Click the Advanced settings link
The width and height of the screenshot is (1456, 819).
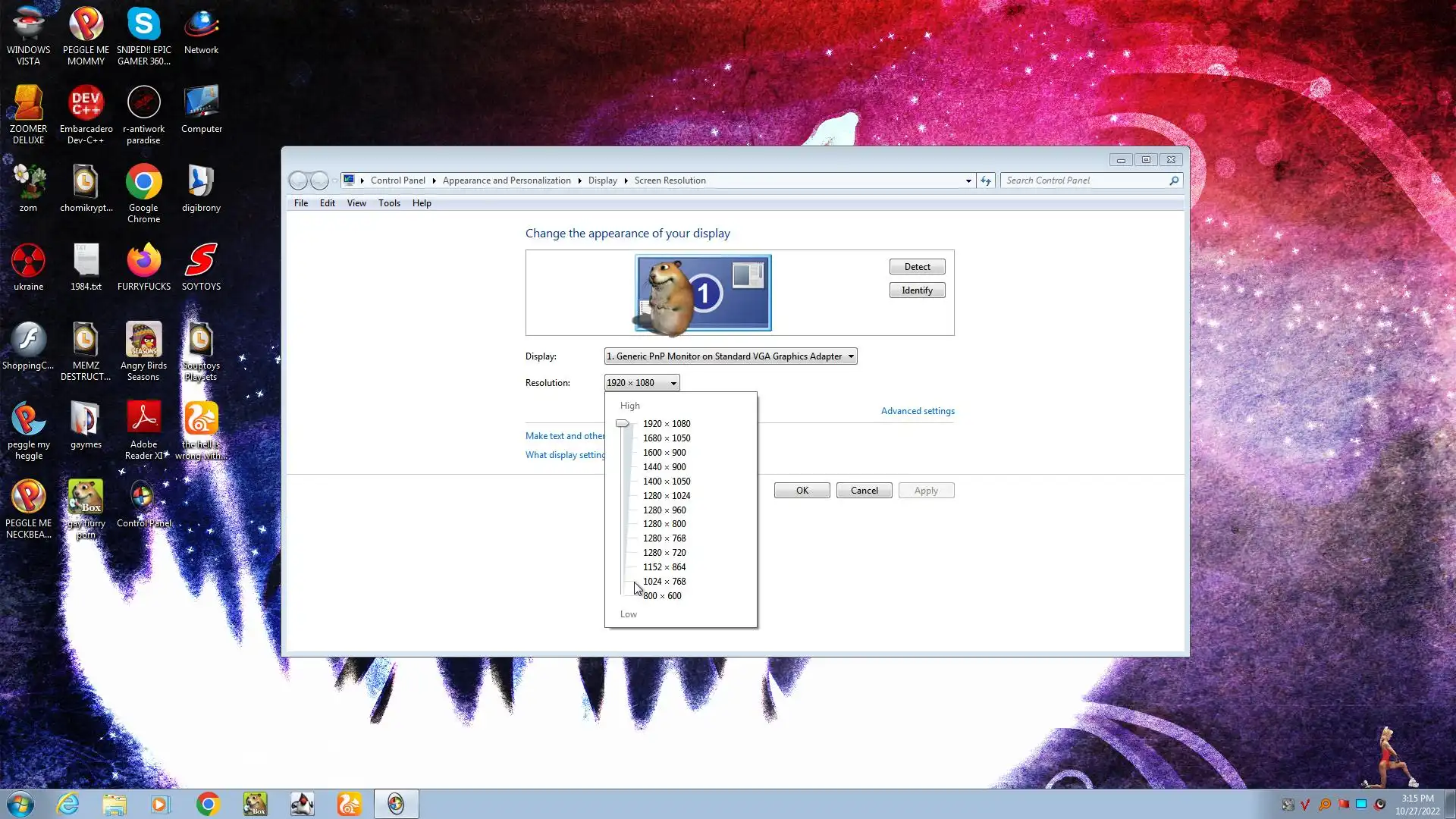click(918, 411)
